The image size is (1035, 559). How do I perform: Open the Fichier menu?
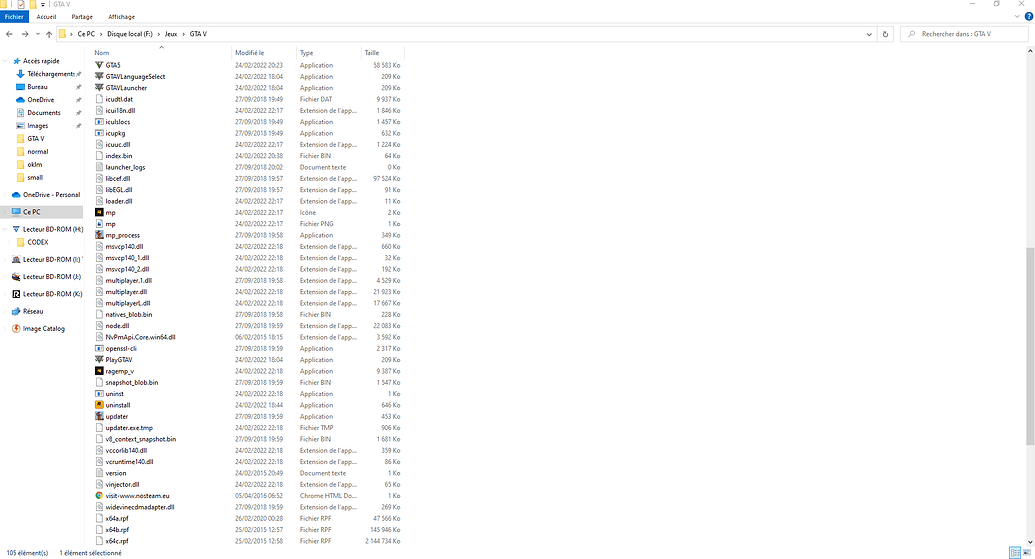tap(14, 16)
